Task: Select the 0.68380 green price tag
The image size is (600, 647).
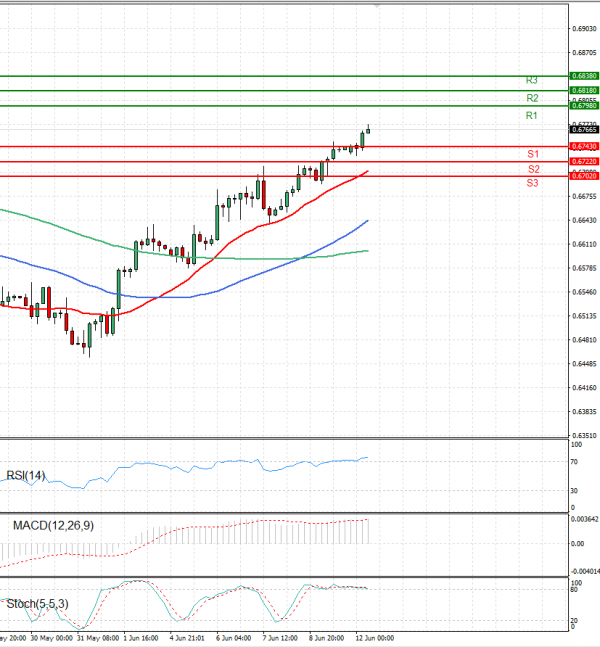Action: tap(584, 76)
